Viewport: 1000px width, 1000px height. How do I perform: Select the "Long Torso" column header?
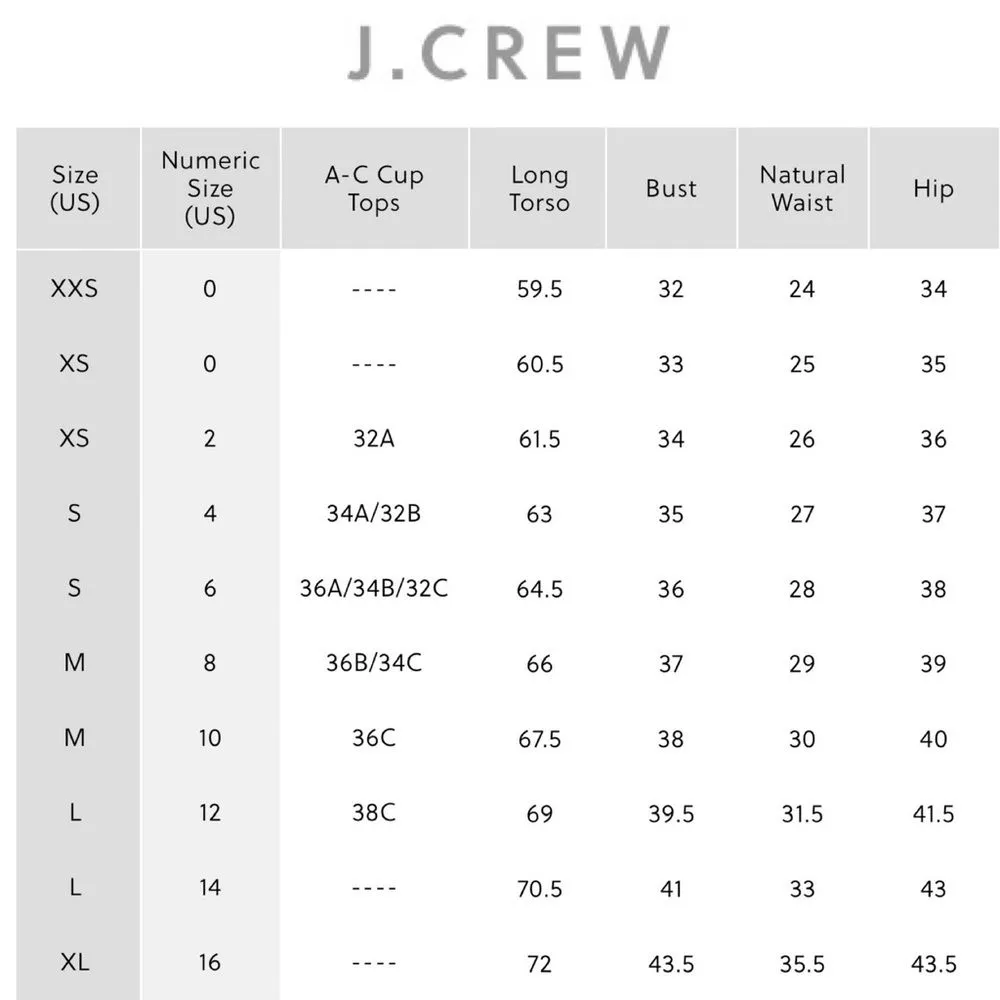click(539, 189)
